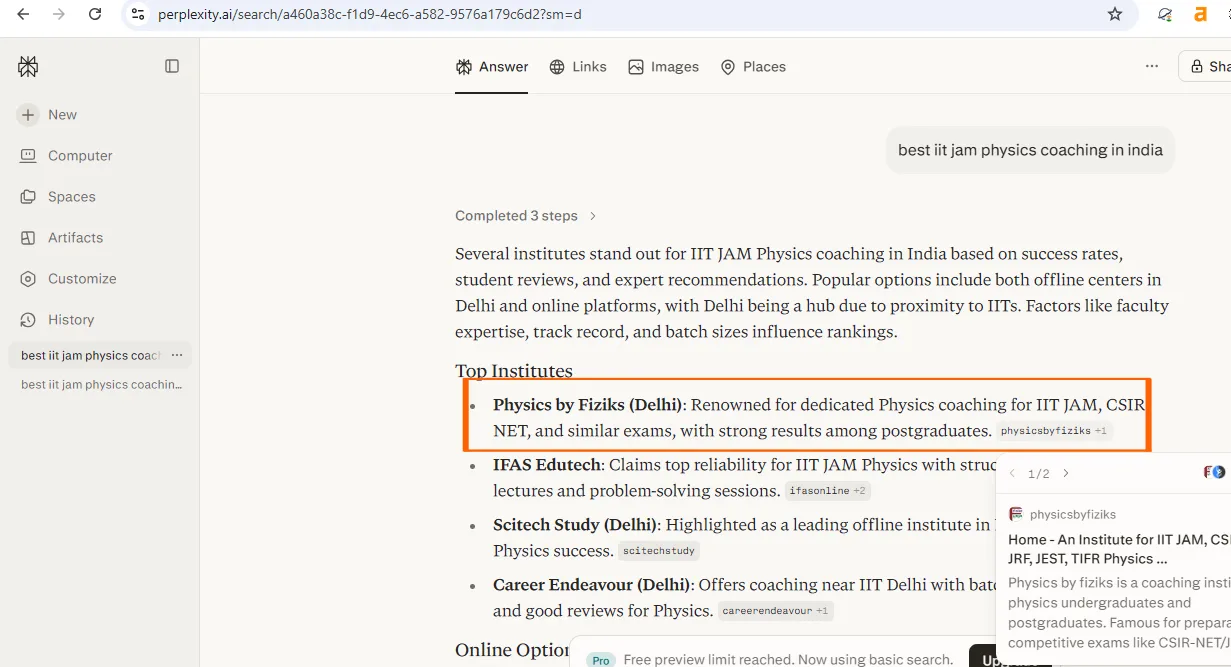Click the browser address bar URL
1231x667 pixels.
(370, 14)
